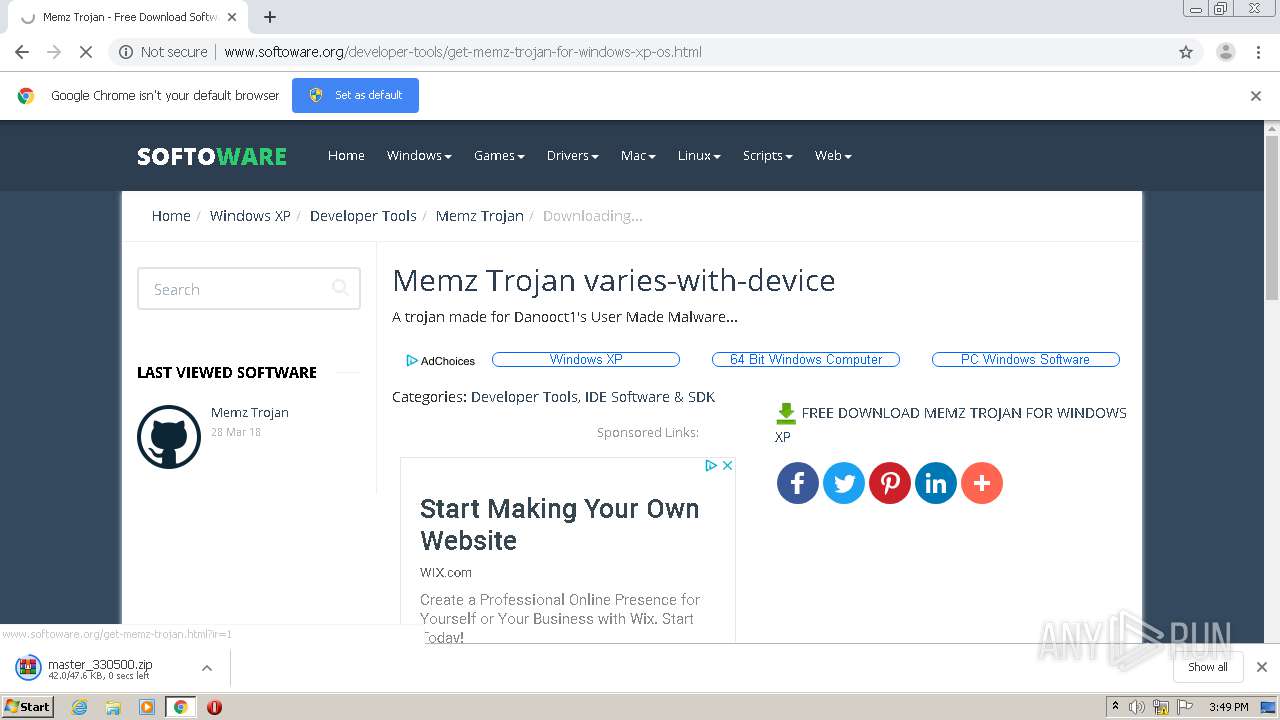Share the page on LinkedIn

click(936, 483)
